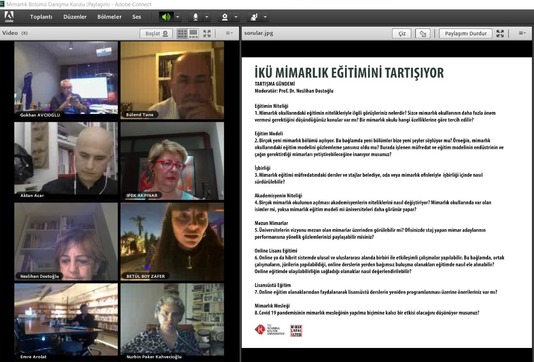Image resolution: width=534 pixels, height=362 pixels.
Task: Open the raise-hand status dropdown arrow
Action: coord(265,17)
